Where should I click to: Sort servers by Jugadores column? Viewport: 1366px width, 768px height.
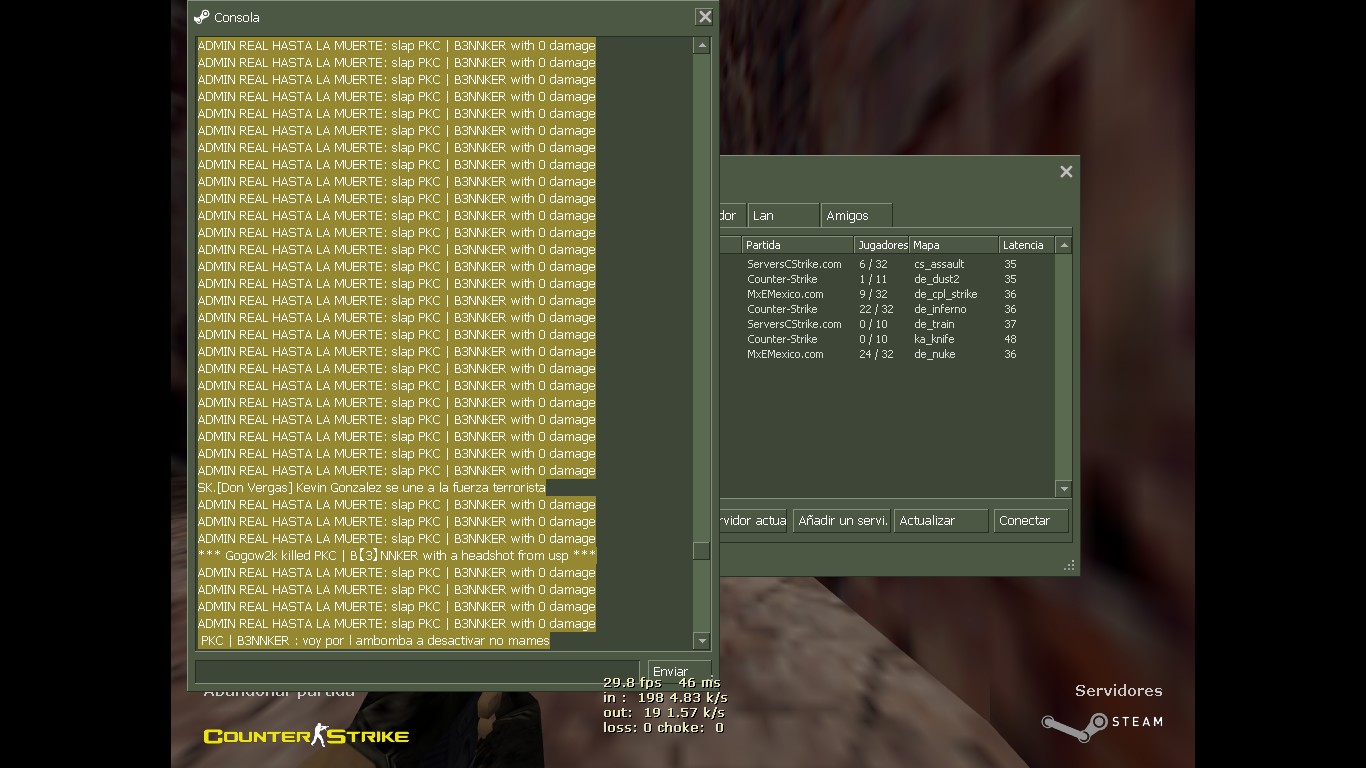[882, 245]
